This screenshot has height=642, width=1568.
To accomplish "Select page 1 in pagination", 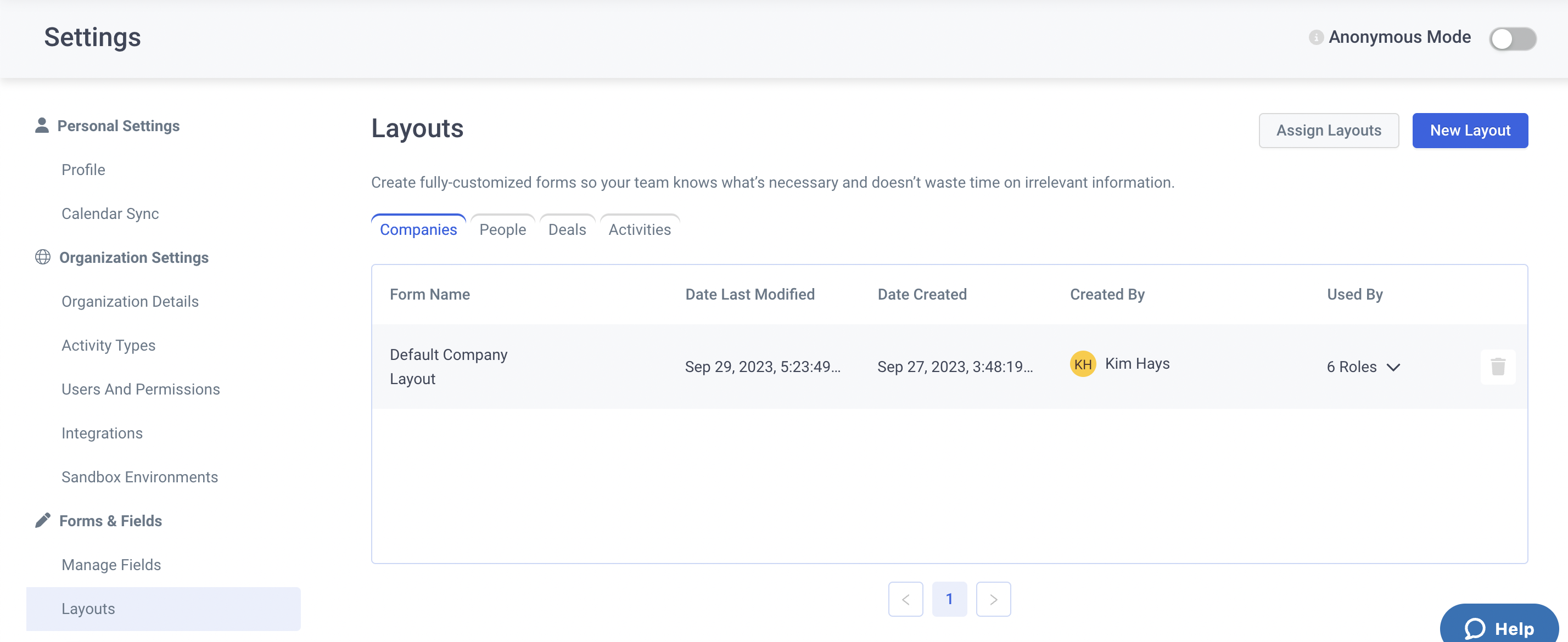I will coord(949,599).
